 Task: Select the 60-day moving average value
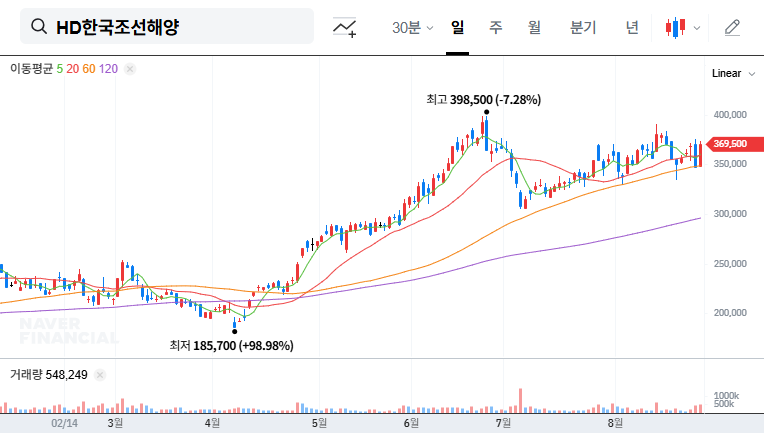tap(89, 69)
